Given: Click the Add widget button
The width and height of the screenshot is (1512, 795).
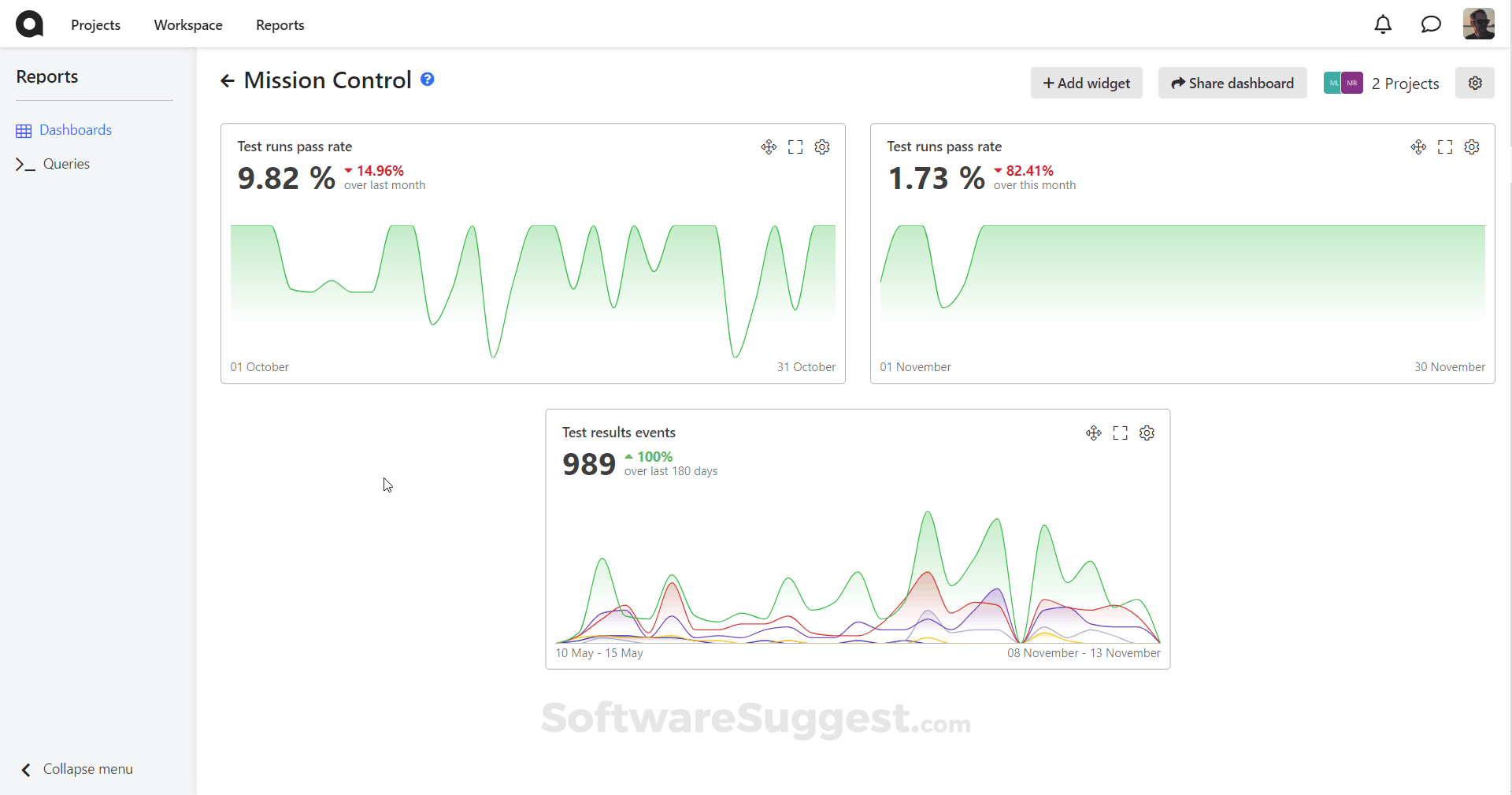Looking at the screenshot, I should coord(1086,83).
